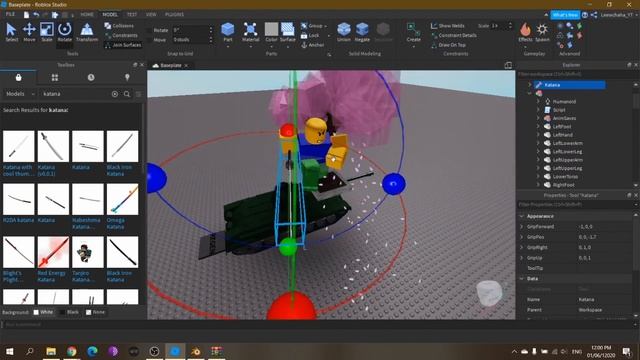The height and width of the screenshot is (360, 640).
Task: Insert a new Part
Action: pyautogui.click(x=228, y=32)
